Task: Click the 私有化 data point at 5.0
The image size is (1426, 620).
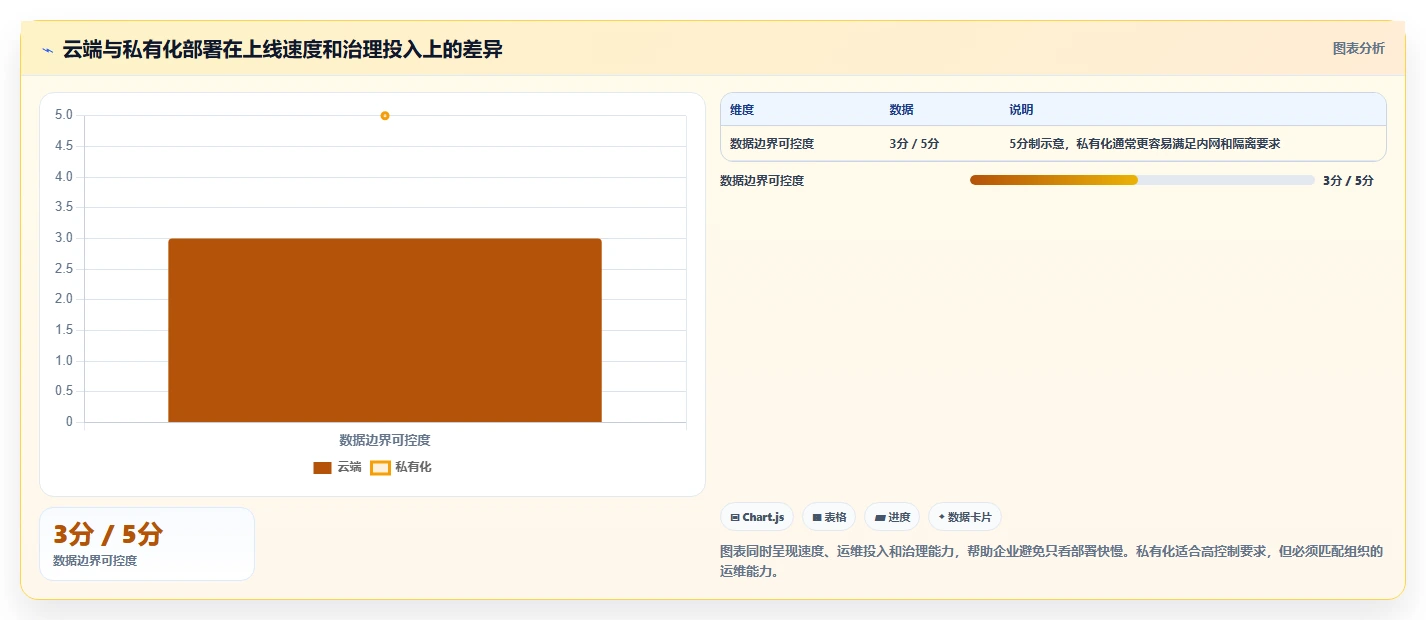Action: (385, 116)
